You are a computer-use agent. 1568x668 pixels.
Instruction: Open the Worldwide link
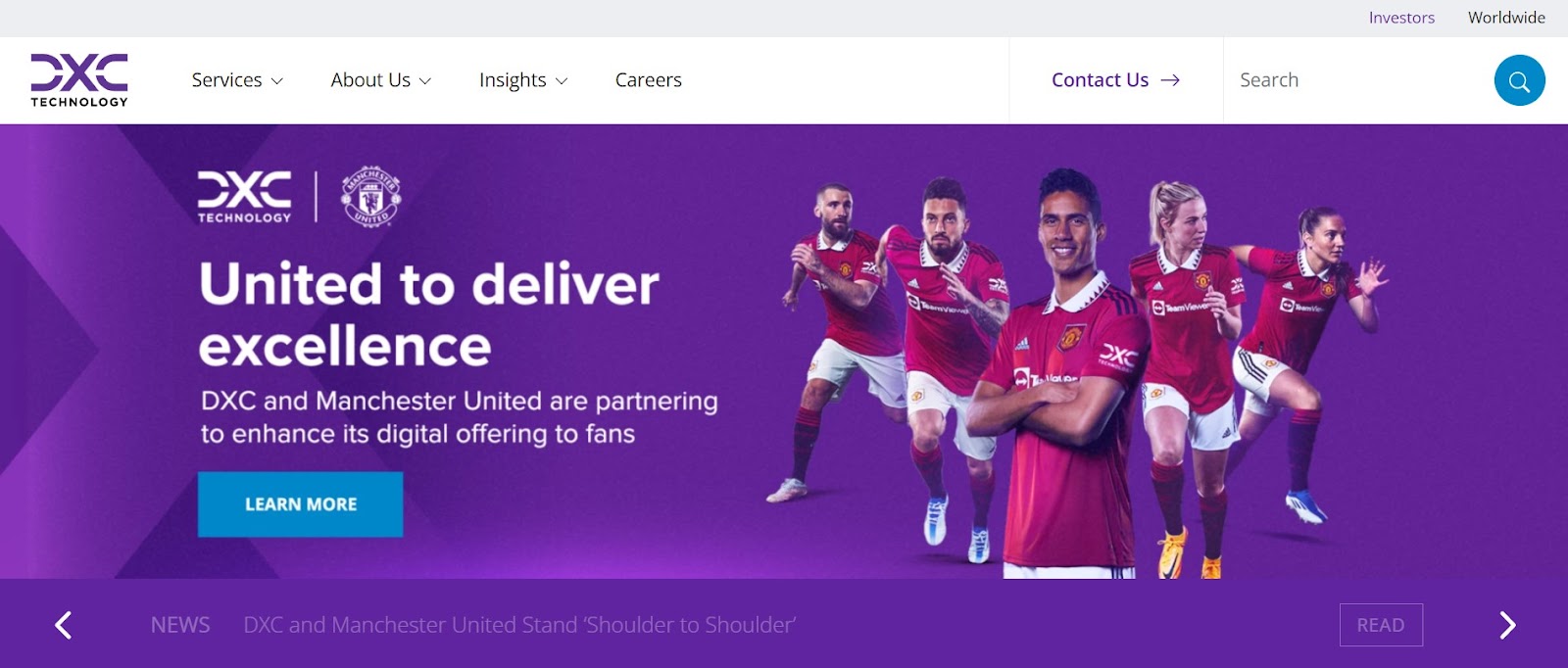pyautogui.click(x=1506, y=18)
